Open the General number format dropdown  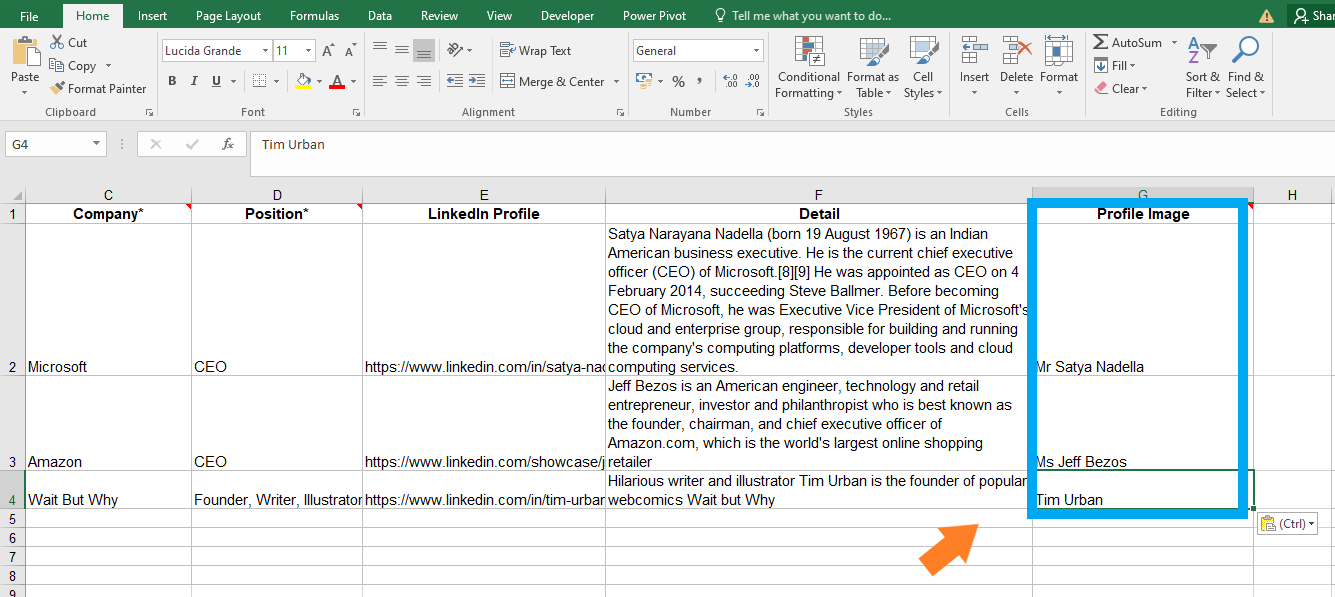click(x=757, y=51)
